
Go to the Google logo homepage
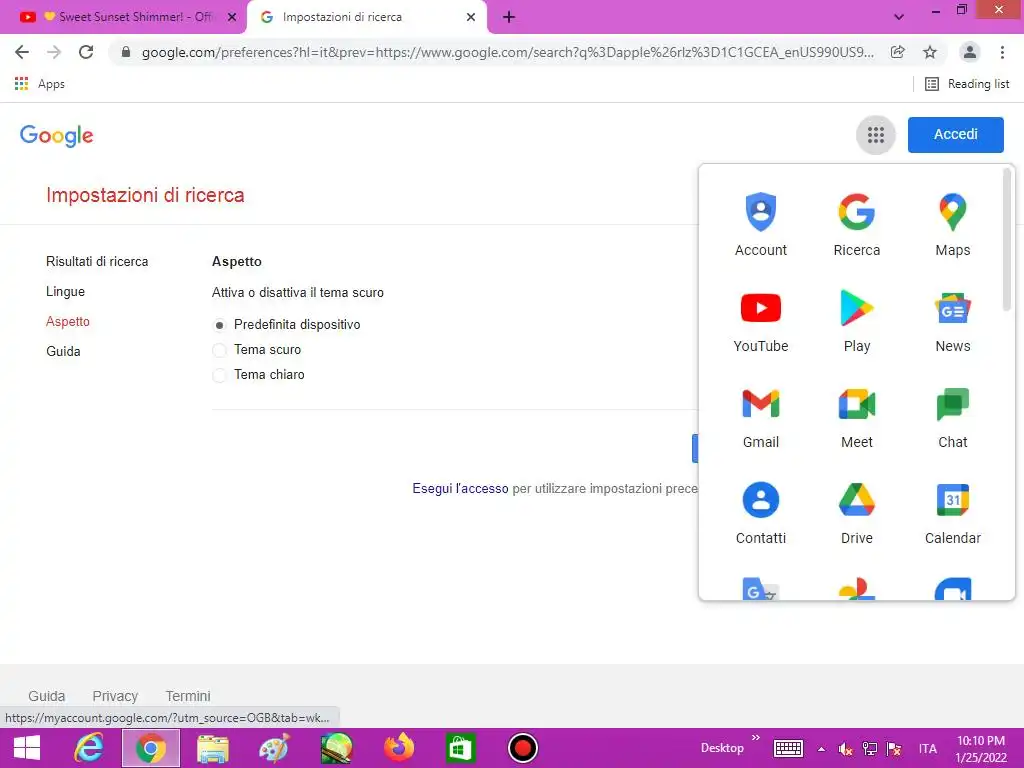point(57,136)
